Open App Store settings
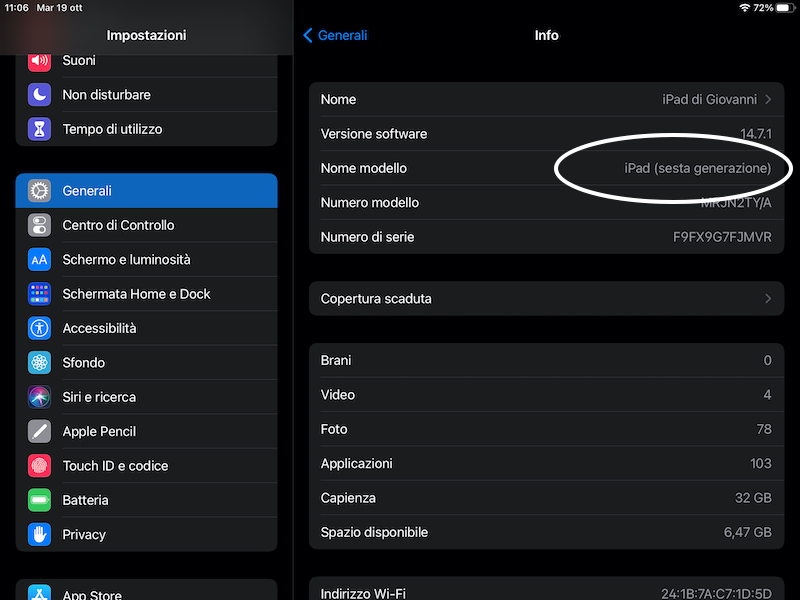The height and width of the screenshot is (600, 800). pos(146,590)
